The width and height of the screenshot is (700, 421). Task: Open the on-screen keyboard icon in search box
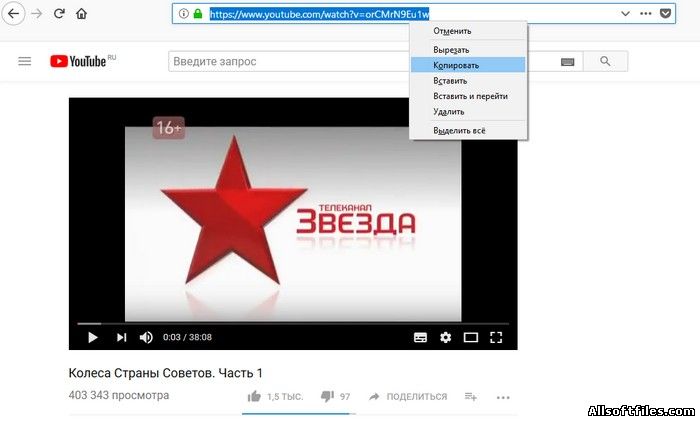567,62
